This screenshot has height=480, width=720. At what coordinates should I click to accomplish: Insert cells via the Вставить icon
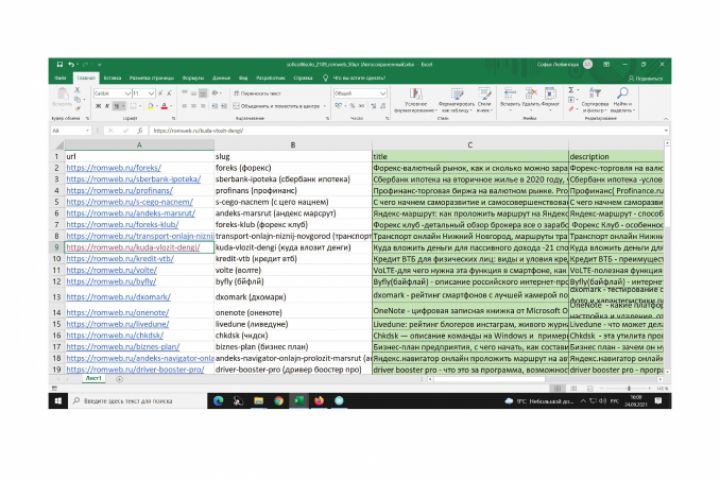510,97
